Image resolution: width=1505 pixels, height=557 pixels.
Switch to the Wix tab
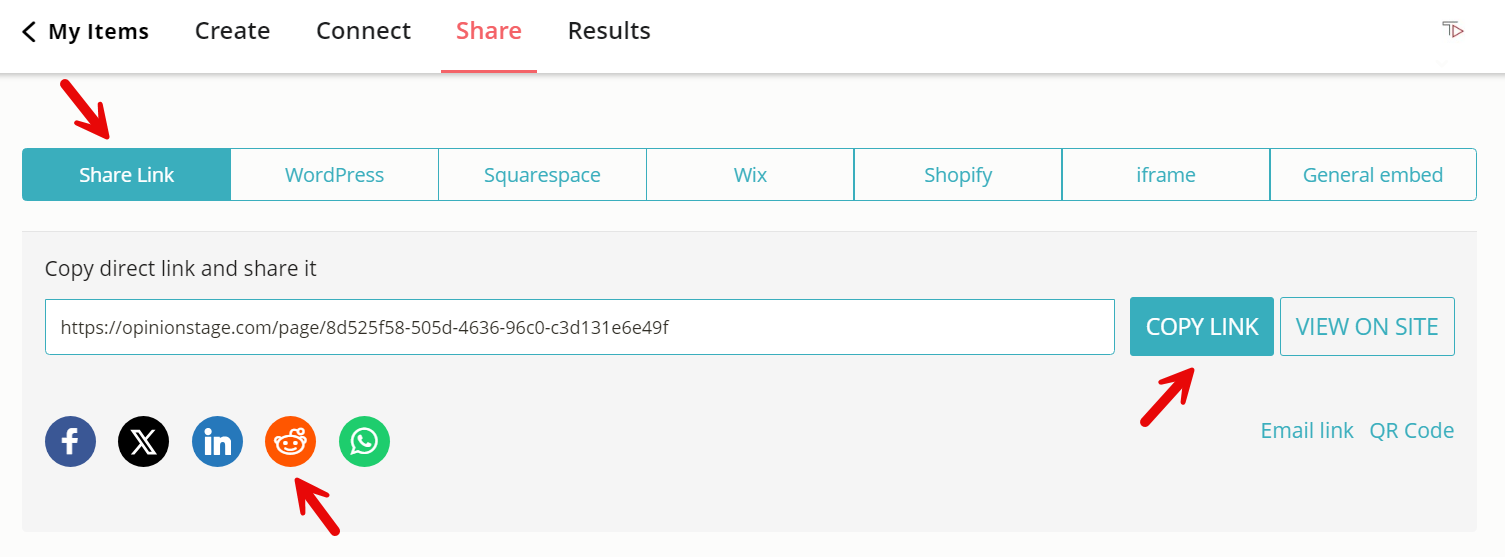coord(750,175)
